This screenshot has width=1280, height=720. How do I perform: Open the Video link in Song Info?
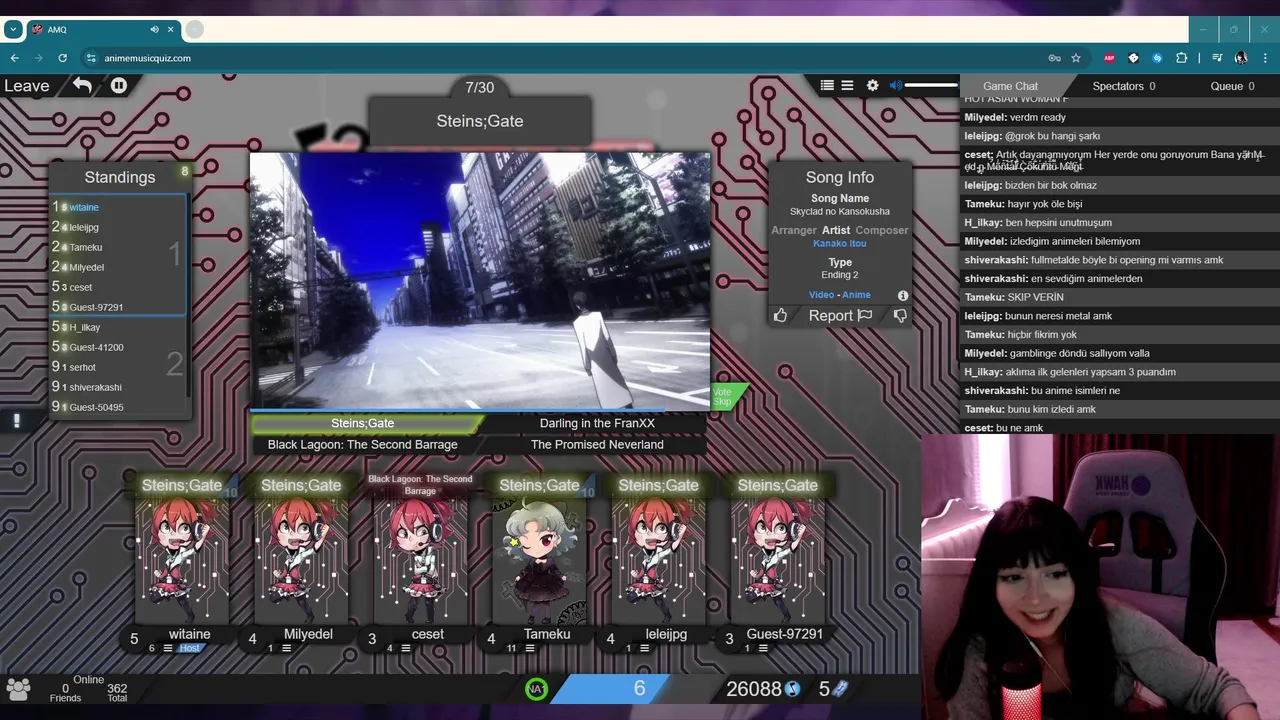[821, 295]
